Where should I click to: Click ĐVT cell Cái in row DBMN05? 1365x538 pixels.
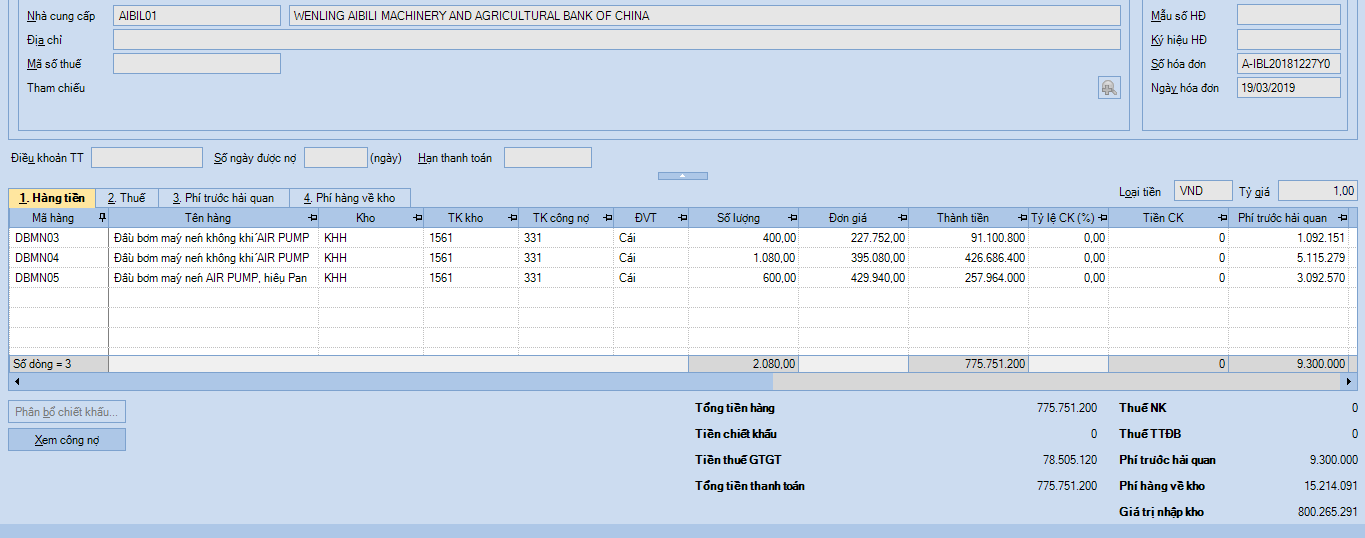pos(651,278)
